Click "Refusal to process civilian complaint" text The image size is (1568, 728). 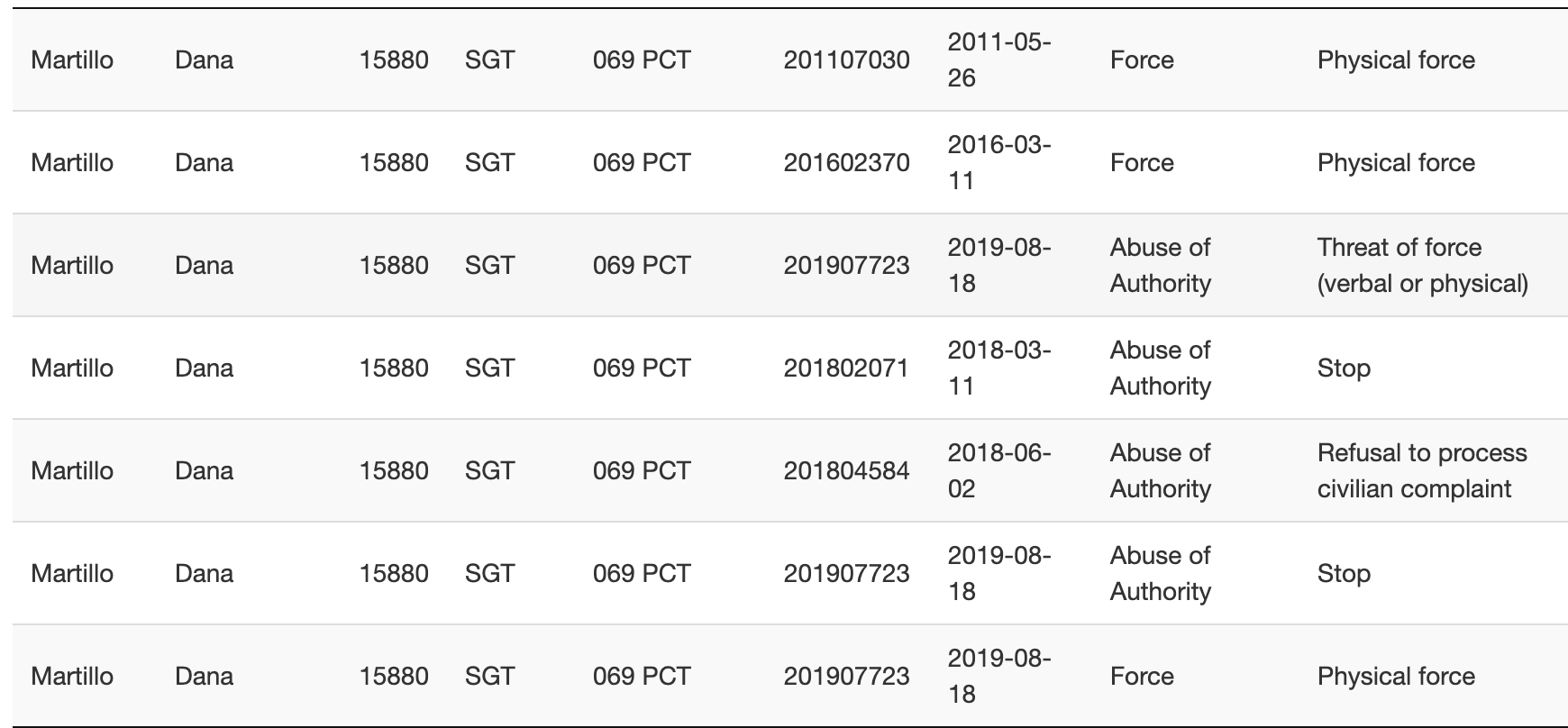point(1421,470)
